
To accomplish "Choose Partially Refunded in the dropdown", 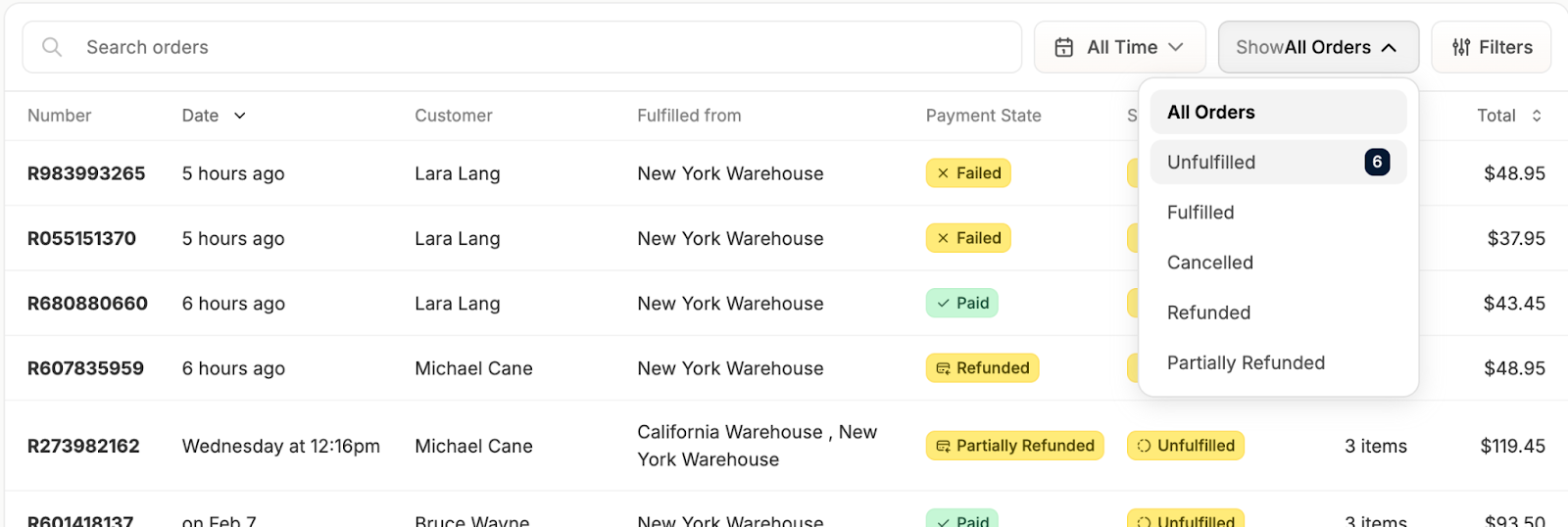I will point(1279,362).
